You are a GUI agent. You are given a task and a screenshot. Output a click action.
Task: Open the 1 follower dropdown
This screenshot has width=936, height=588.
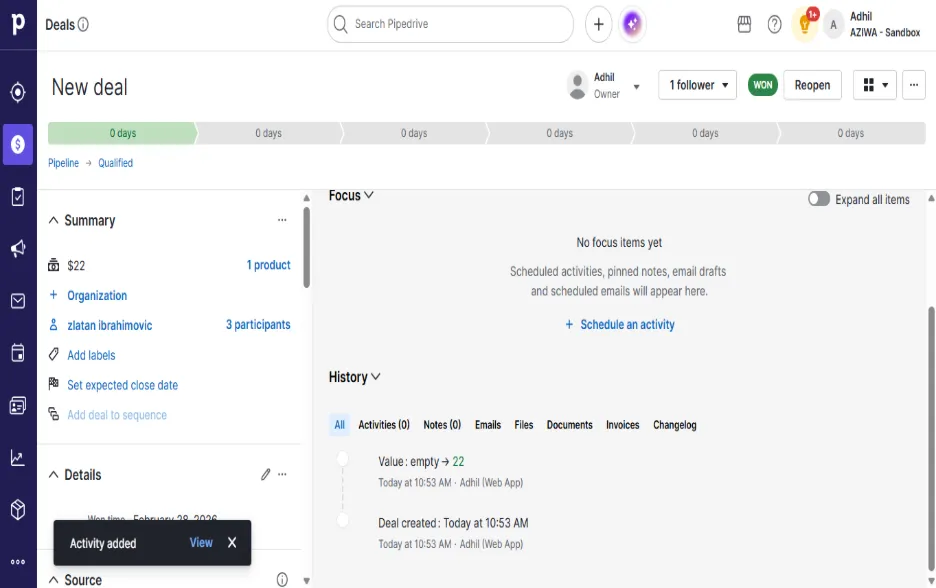click(x=698, y=85)
